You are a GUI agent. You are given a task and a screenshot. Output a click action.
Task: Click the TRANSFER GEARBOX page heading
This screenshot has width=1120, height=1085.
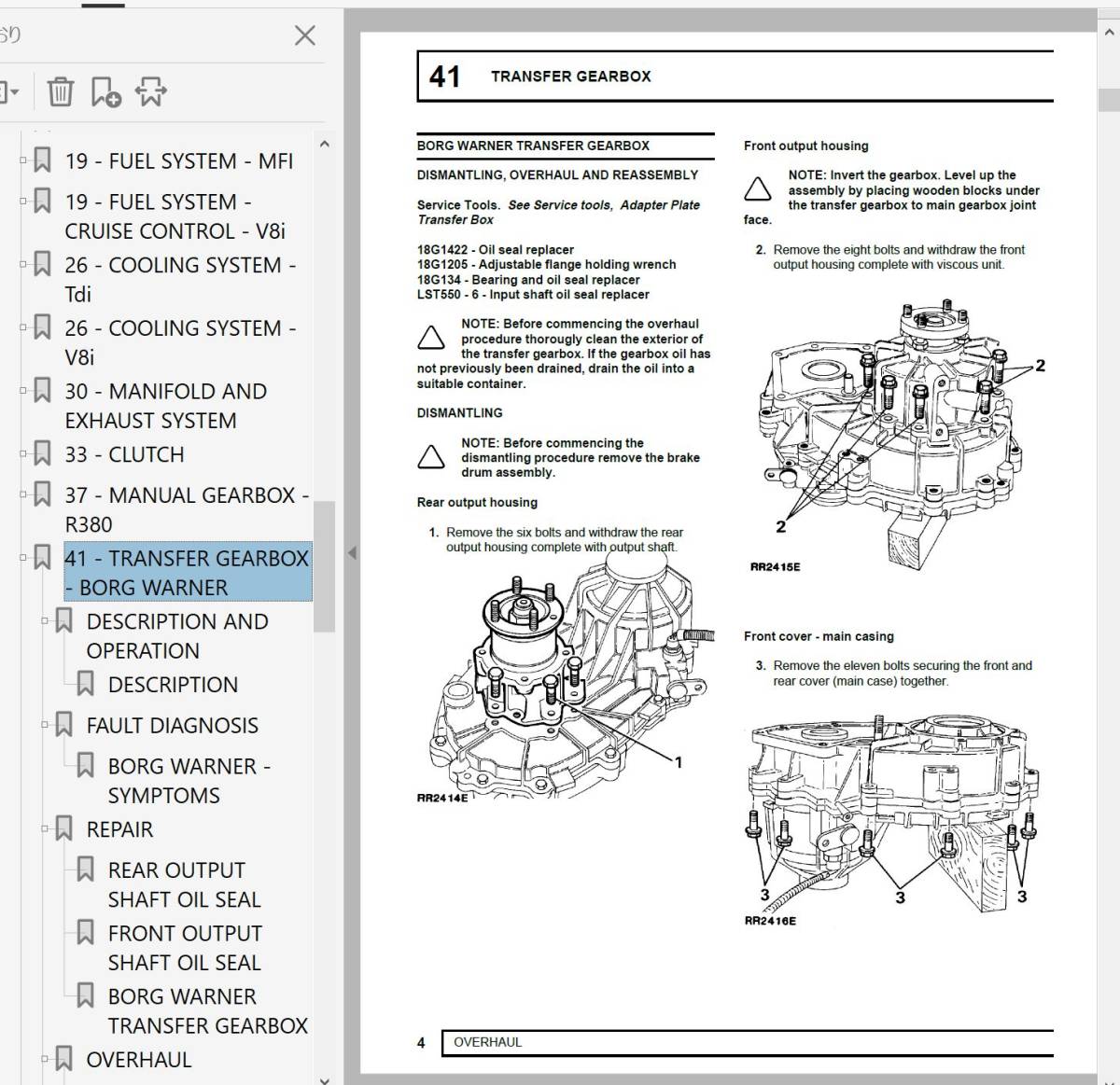click(571, 77)
